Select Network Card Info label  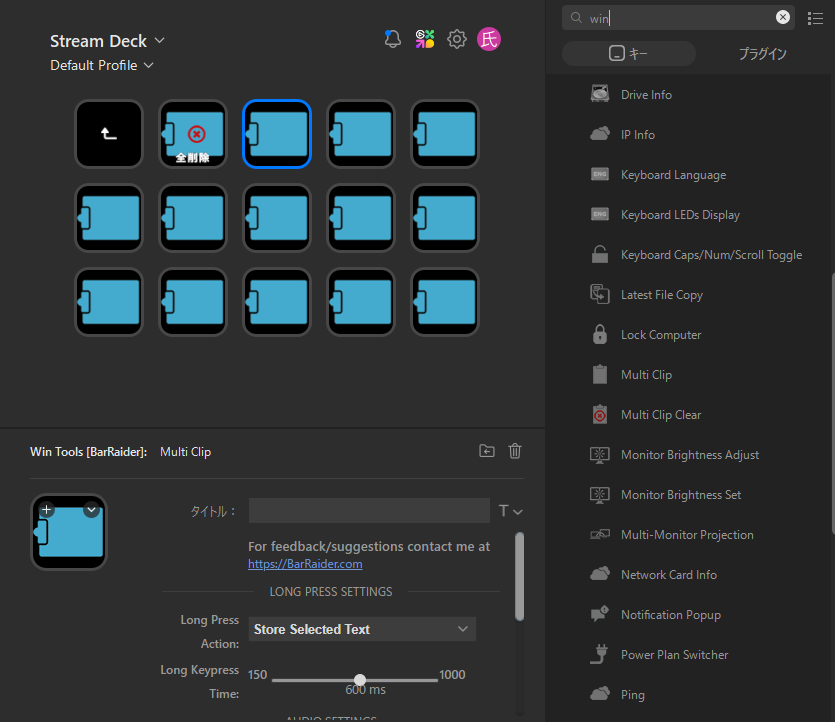[x=668, y=575]
